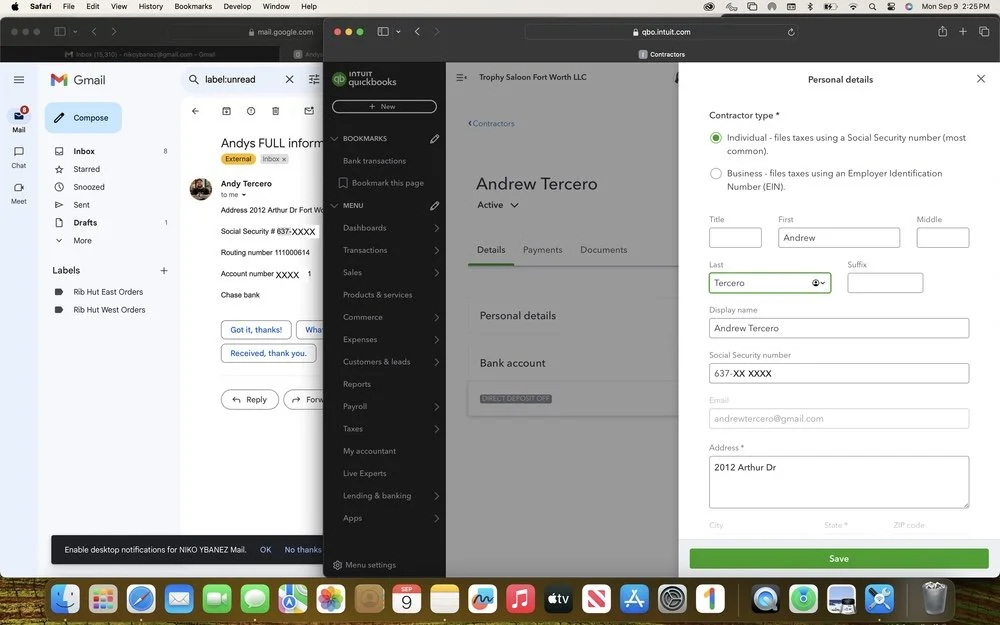Open the Bookmarks menu in the menu bar
Screen dimensions: 1000x625
[193, 6]
